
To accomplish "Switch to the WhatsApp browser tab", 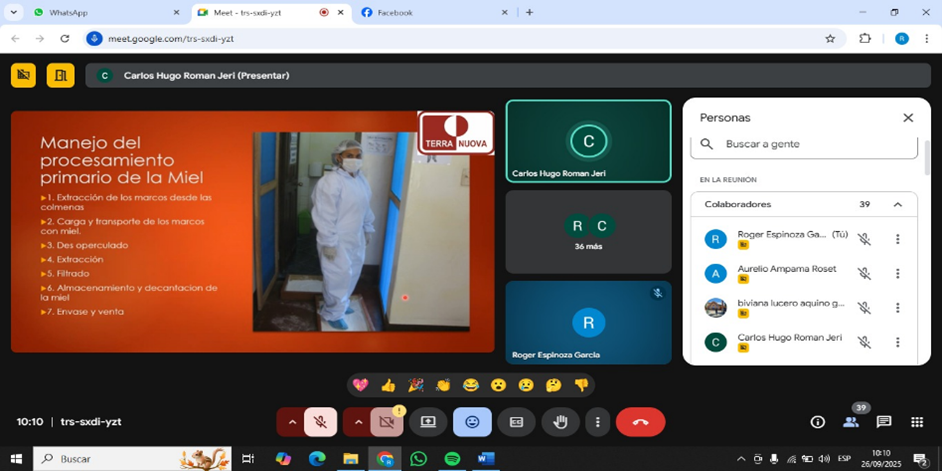I will coord(100,12).
